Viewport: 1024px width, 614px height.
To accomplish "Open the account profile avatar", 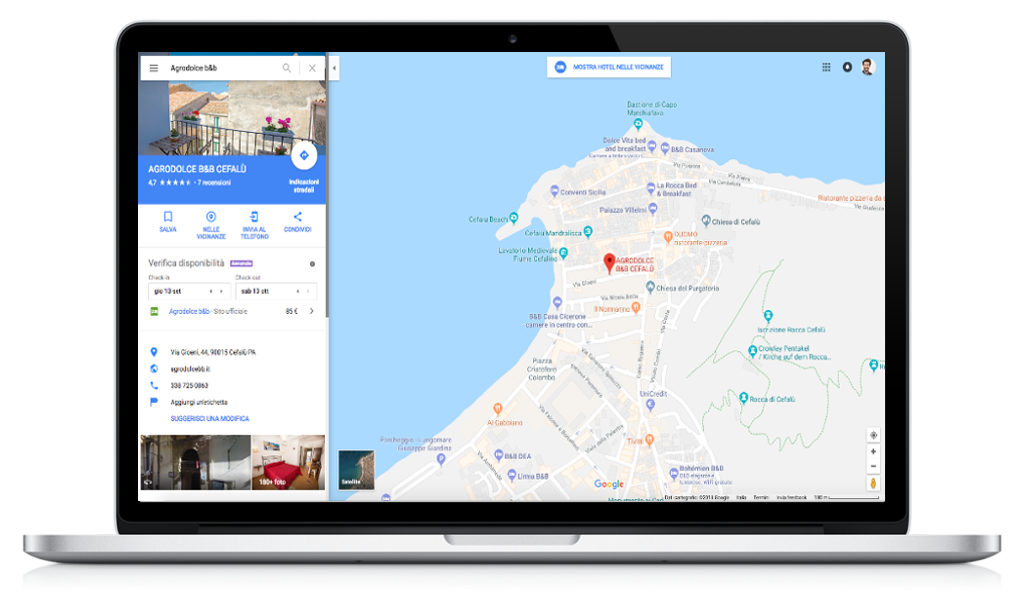I will coord(867,67).
